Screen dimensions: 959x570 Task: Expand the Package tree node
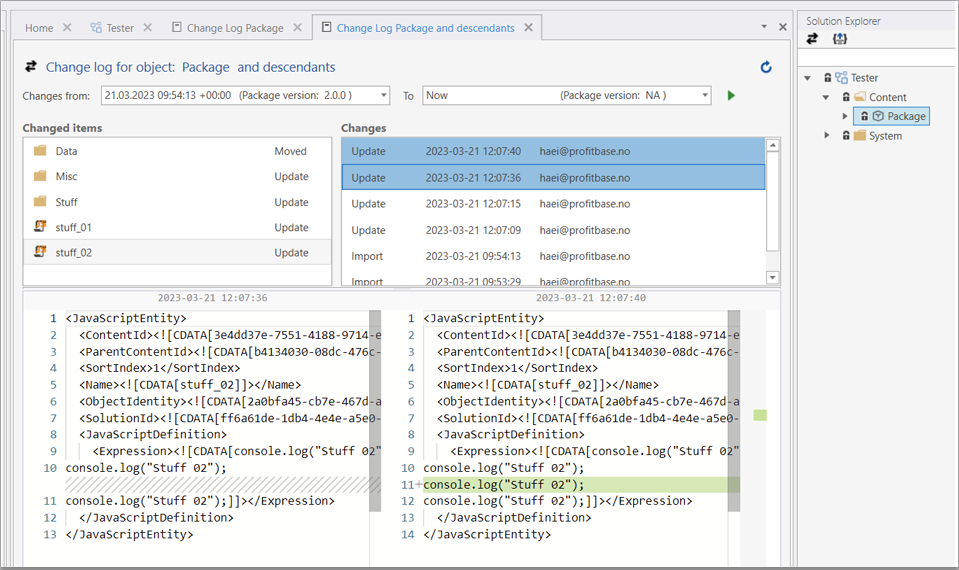845,116
